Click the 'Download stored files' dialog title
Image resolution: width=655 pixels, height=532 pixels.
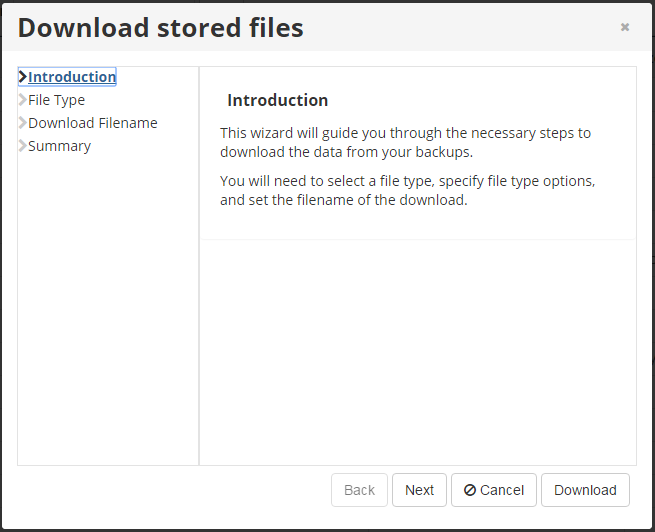(161, 28)
